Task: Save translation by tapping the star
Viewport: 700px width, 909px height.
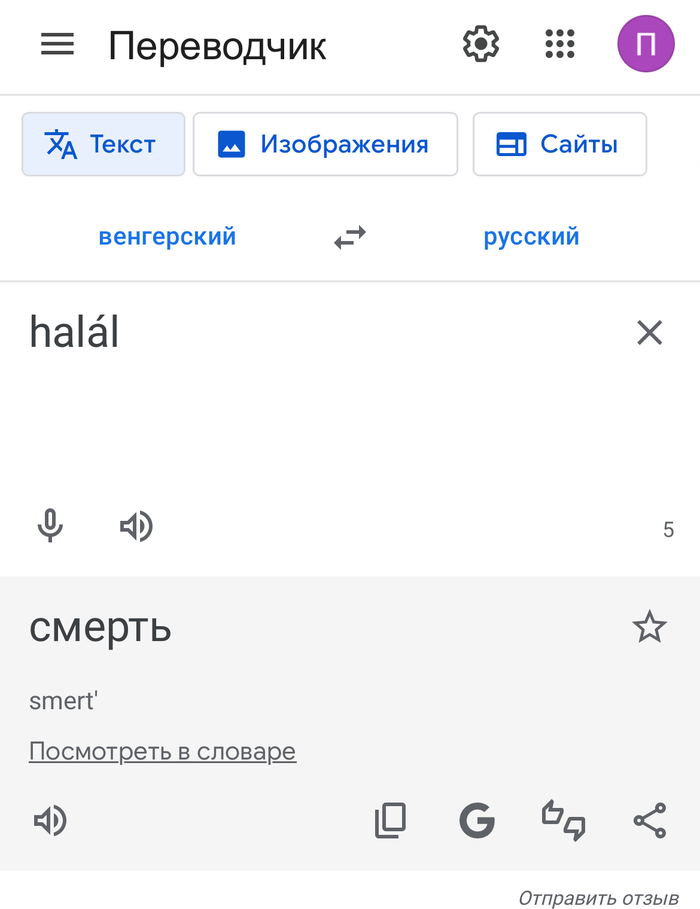Action: (x=650, y=627)
